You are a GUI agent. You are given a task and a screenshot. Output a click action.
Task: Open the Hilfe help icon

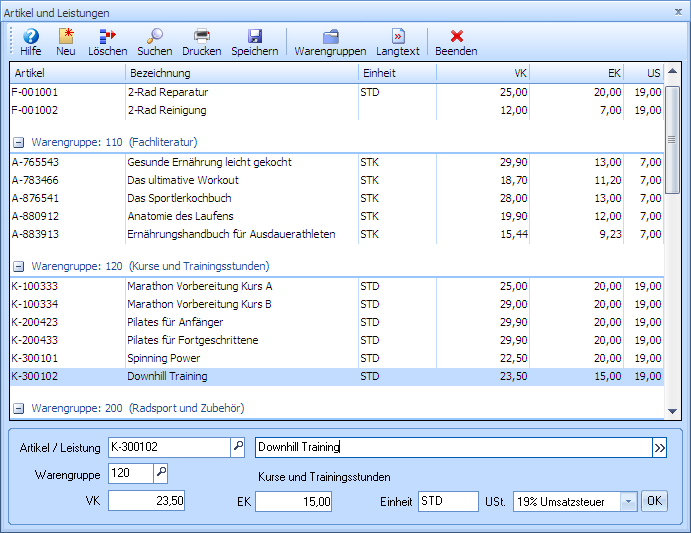(30, 42)
